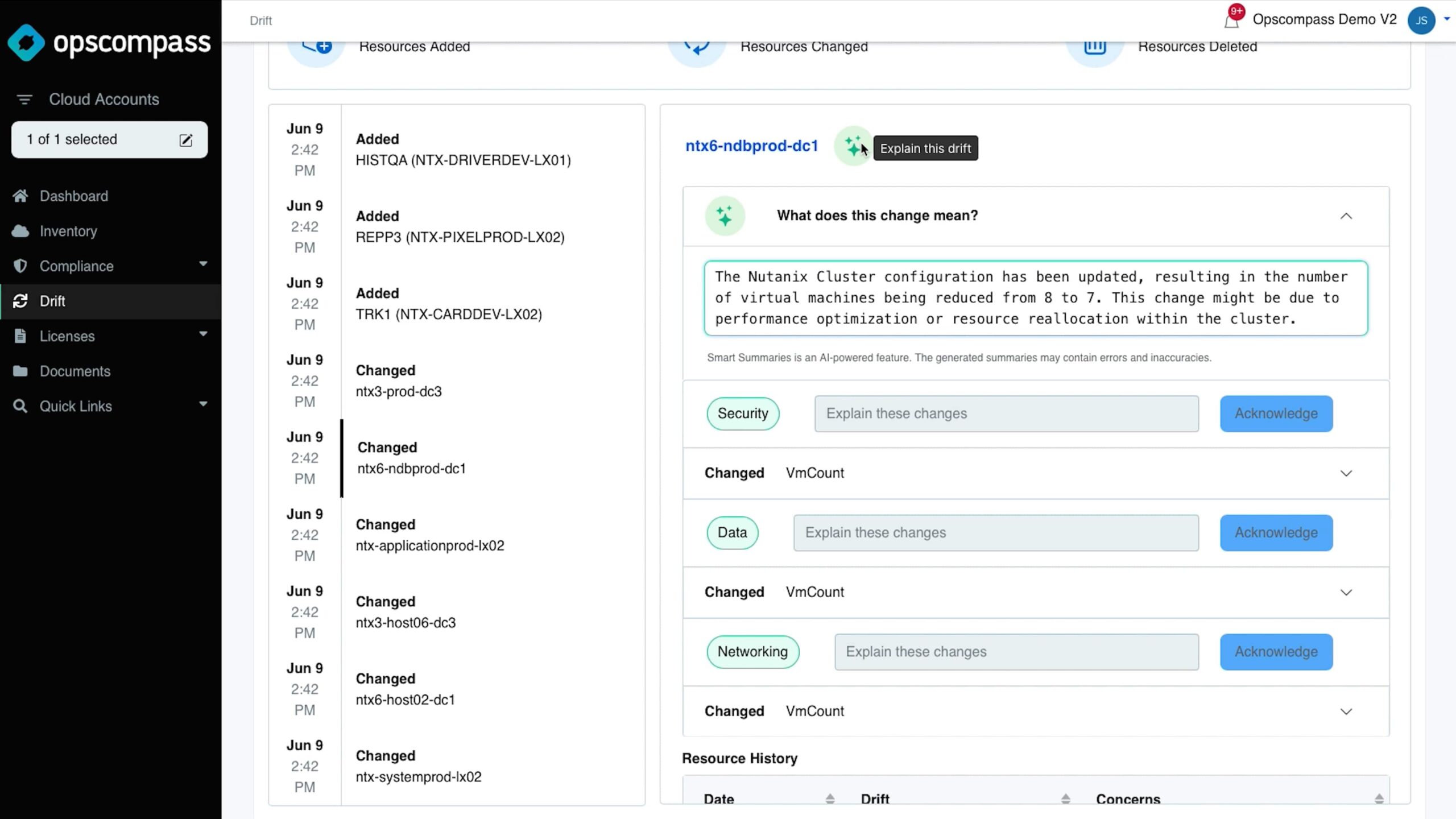This screenshot has width=1456, height=819.
Task: Focus the Networking Explain these changes field
Action: pos(1017,652)
